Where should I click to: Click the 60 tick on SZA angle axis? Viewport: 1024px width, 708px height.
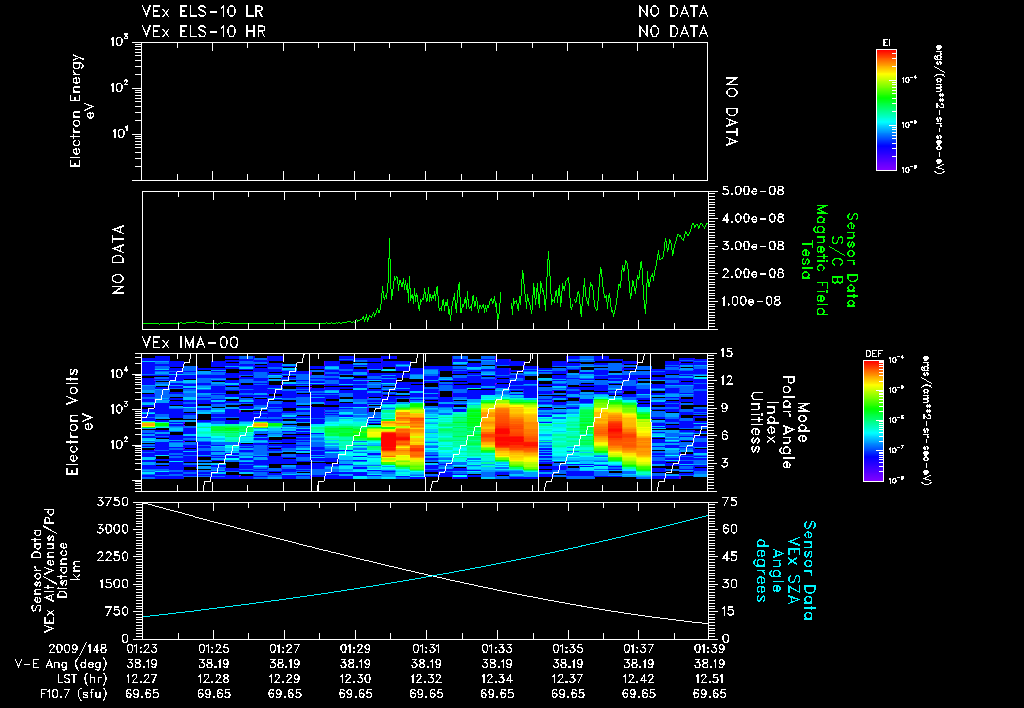point(729,529)
